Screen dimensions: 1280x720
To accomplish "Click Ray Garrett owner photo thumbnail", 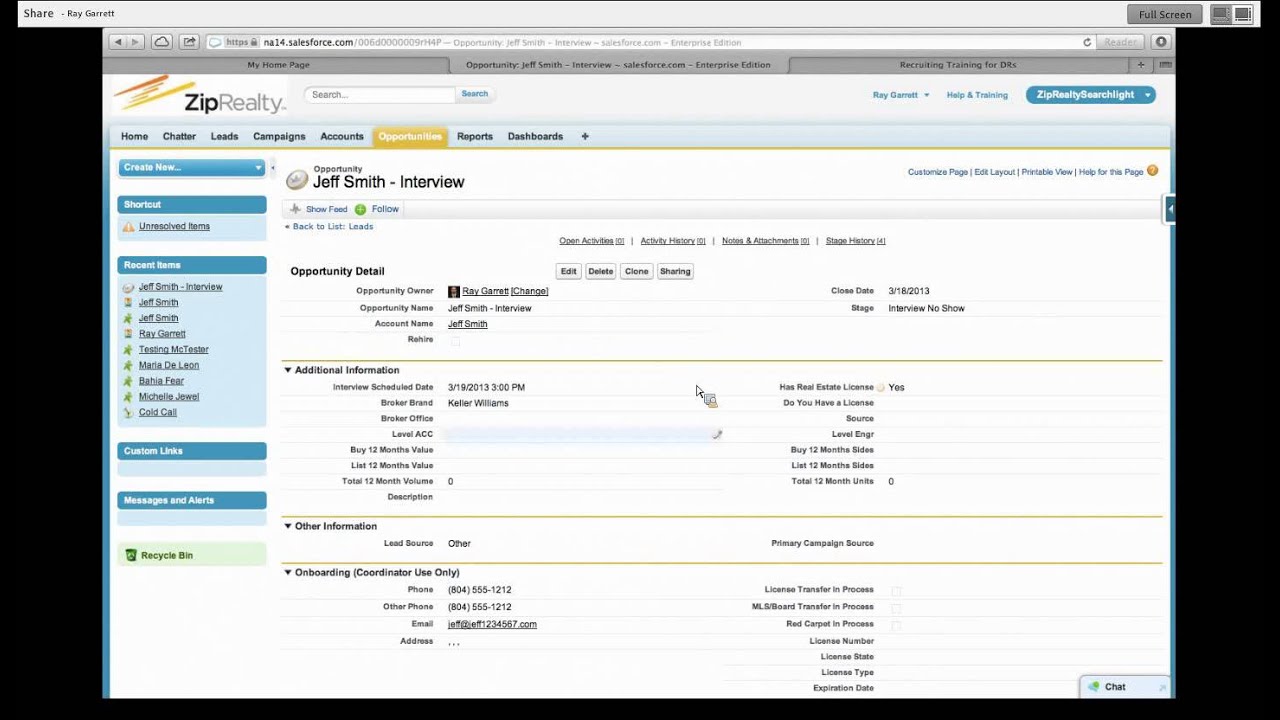I will click(453, 291).
